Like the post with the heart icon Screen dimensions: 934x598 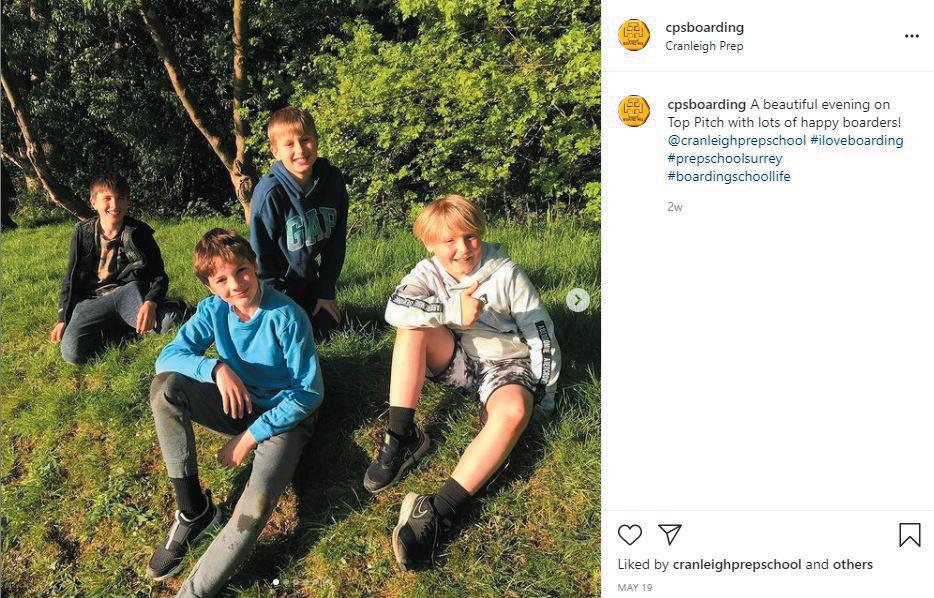coord(629,534)
